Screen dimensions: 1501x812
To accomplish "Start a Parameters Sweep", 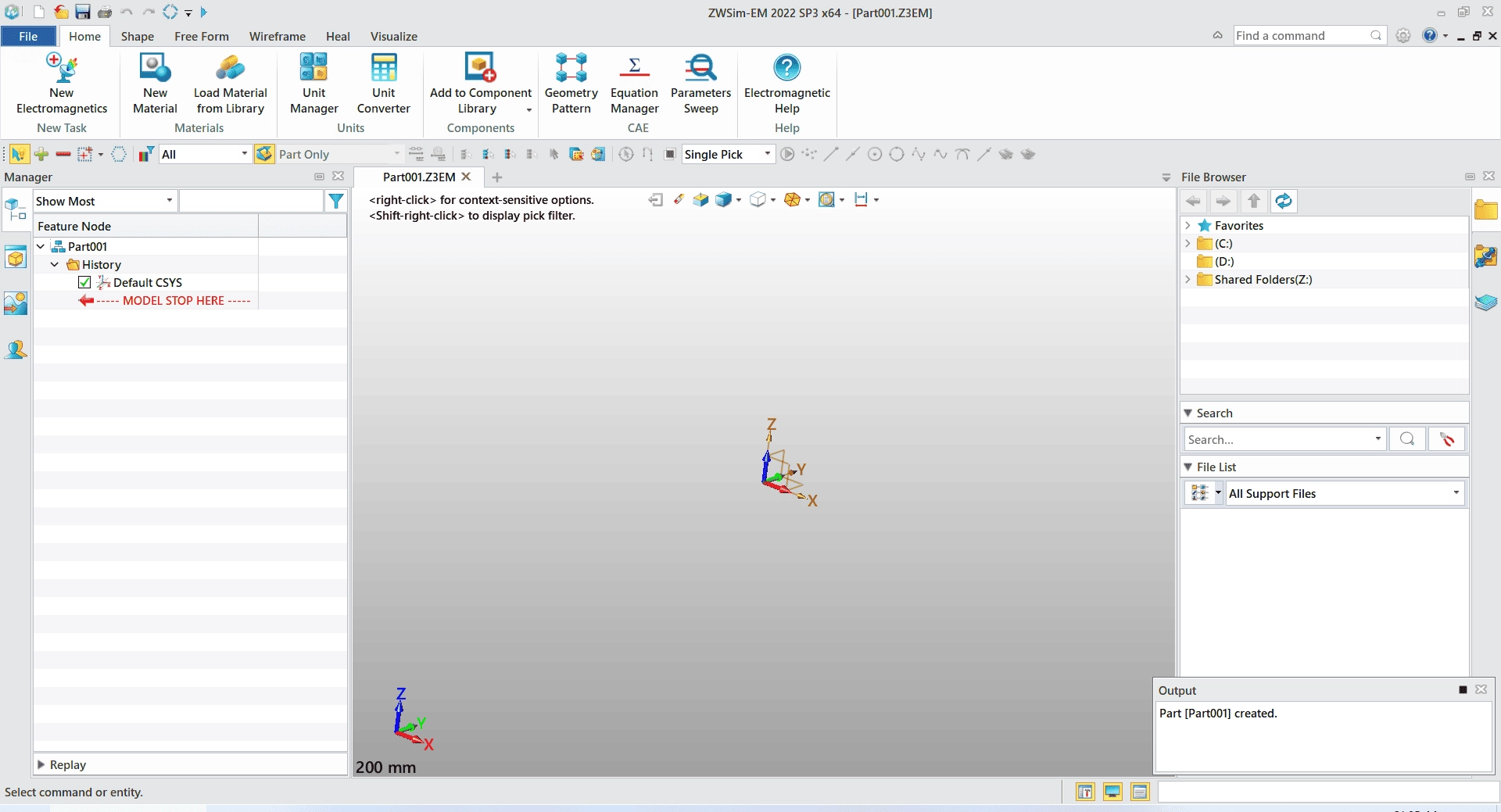I will [700, 84].
